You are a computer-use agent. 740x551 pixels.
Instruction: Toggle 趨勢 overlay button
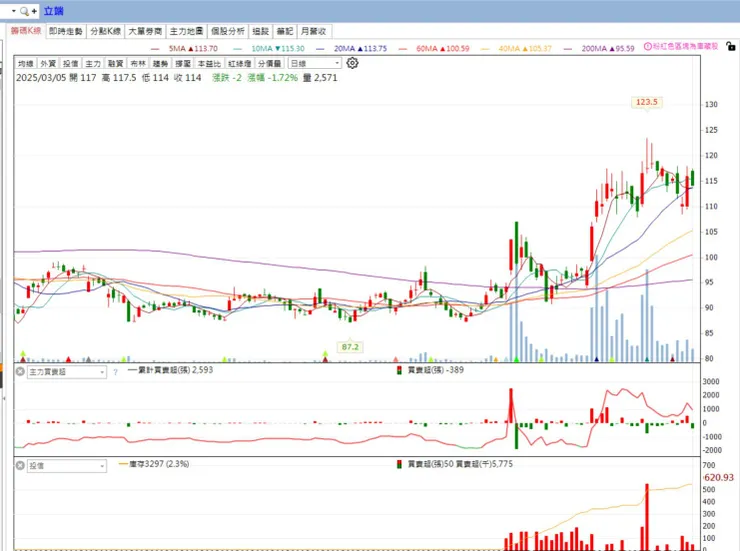click(x=160, y=63)
